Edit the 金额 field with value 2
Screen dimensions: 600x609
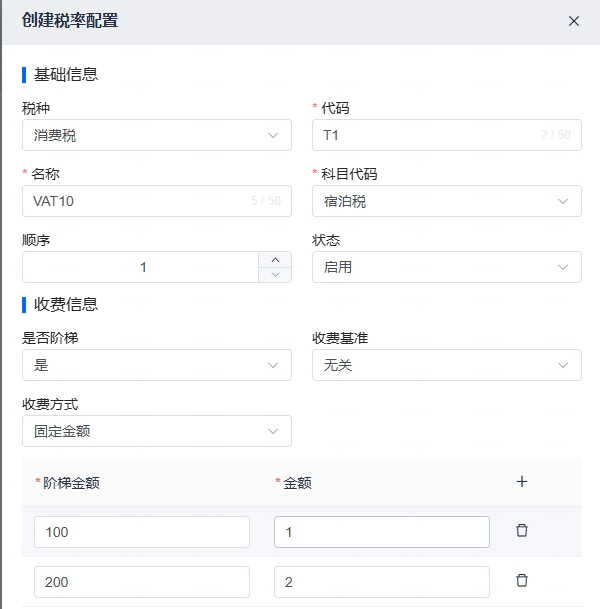[381, 581]
